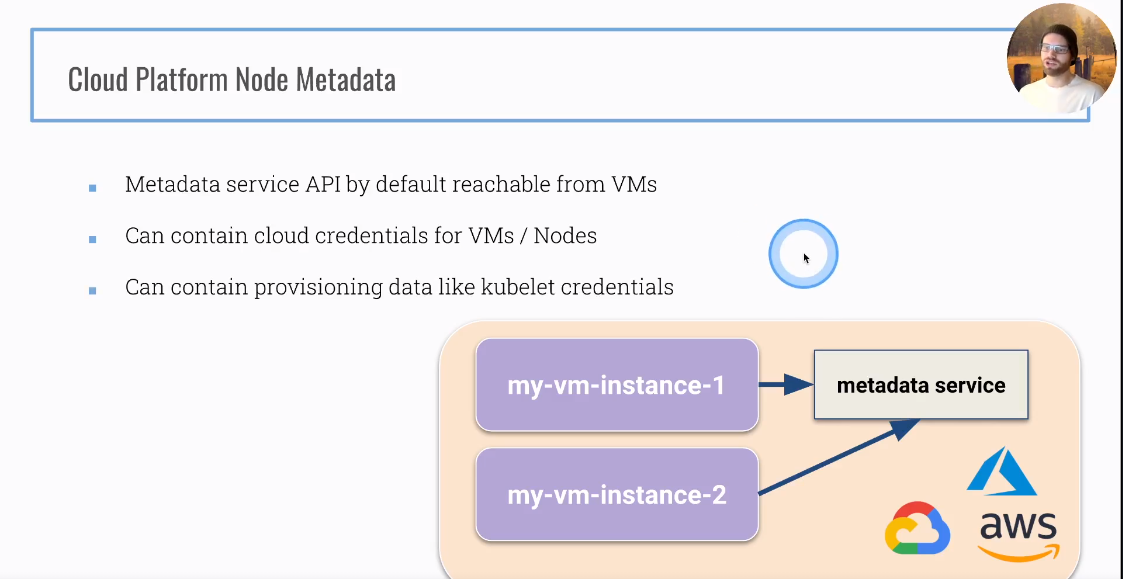Click the diagonal arrow from my-vm-instance-2
The height and width of the screenshot is (579, 1123).
[x=838, y=456]
